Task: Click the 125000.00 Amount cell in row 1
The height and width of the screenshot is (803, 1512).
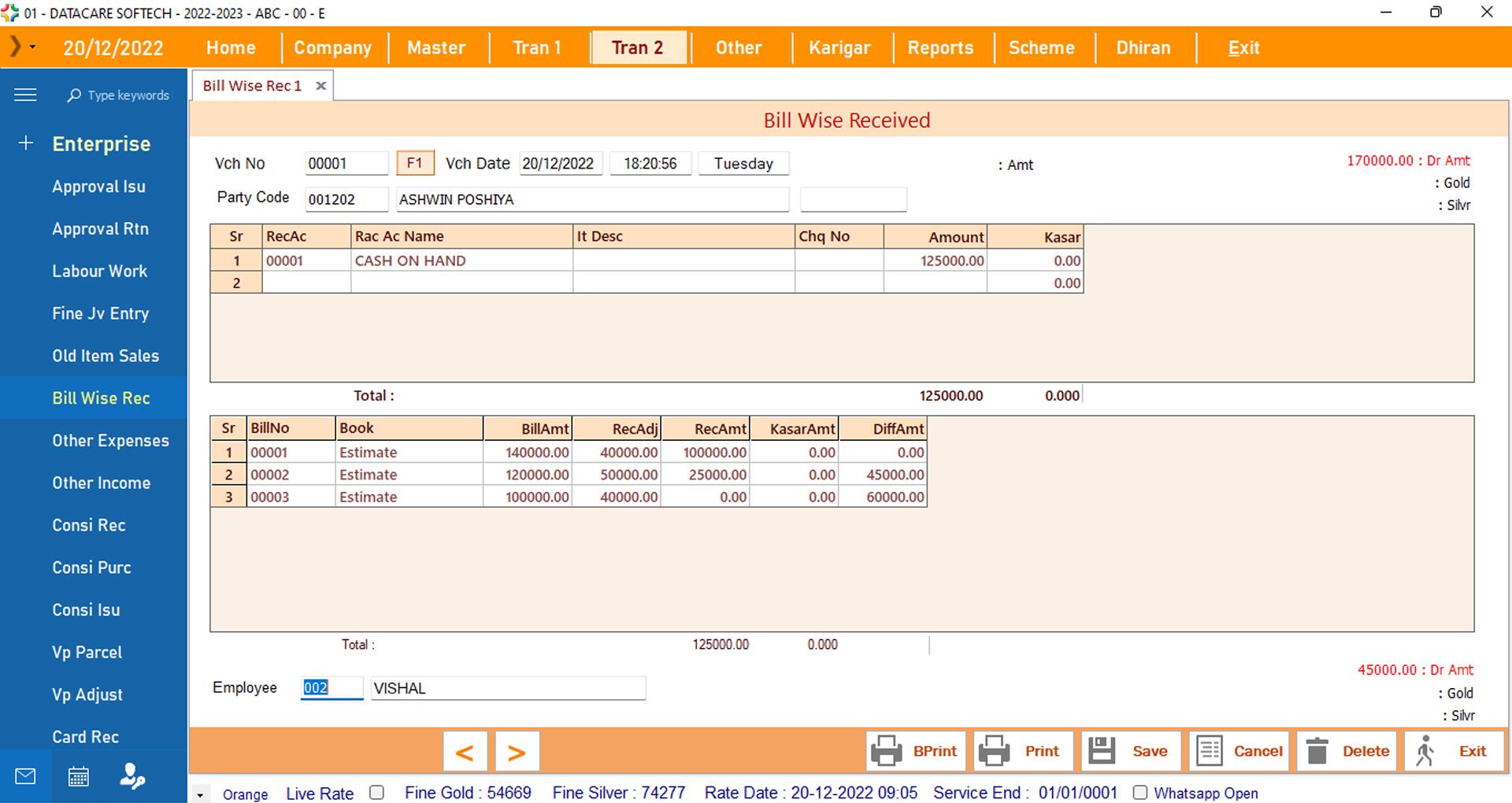Action: click(x=935, y=261)
